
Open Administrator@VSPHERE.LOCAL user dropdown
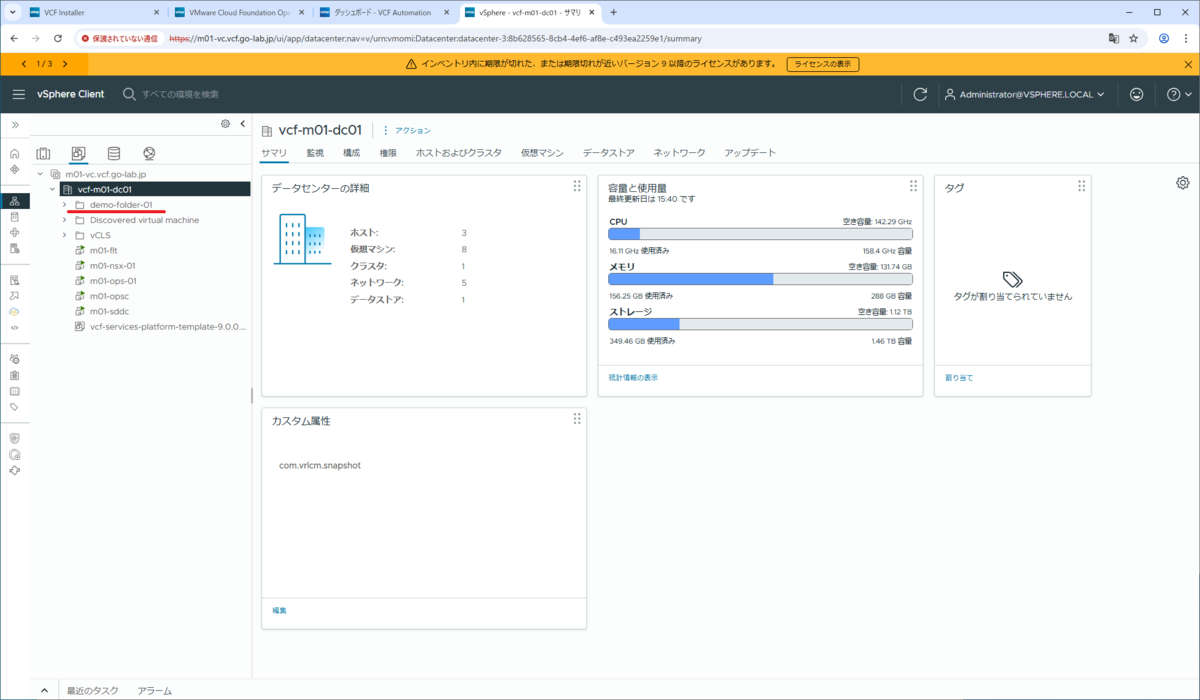(1024, 94)
